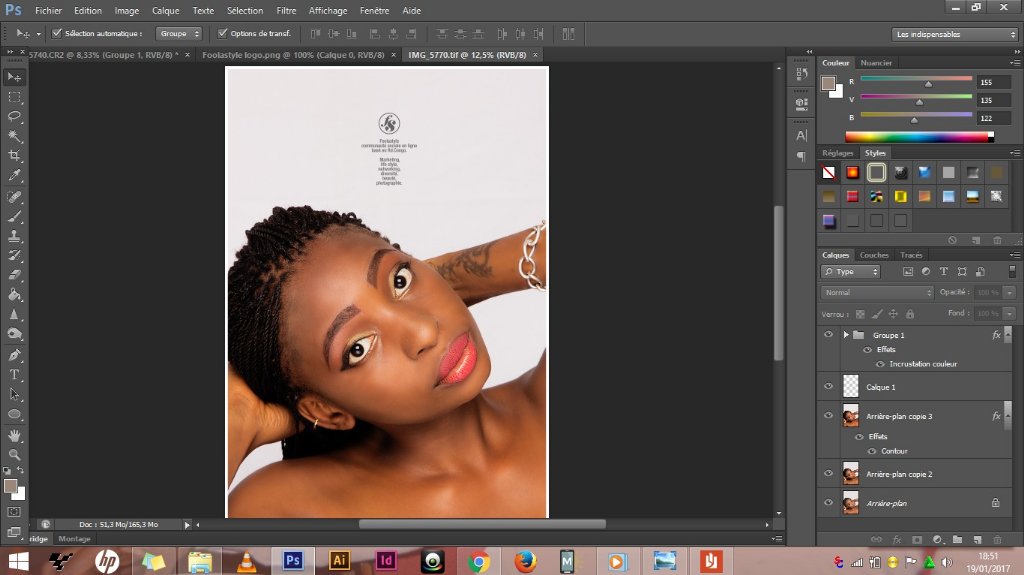Click the R red channel slider
Image resolution: width=1024 pixels, height=575 pixels.
point(916,81)
